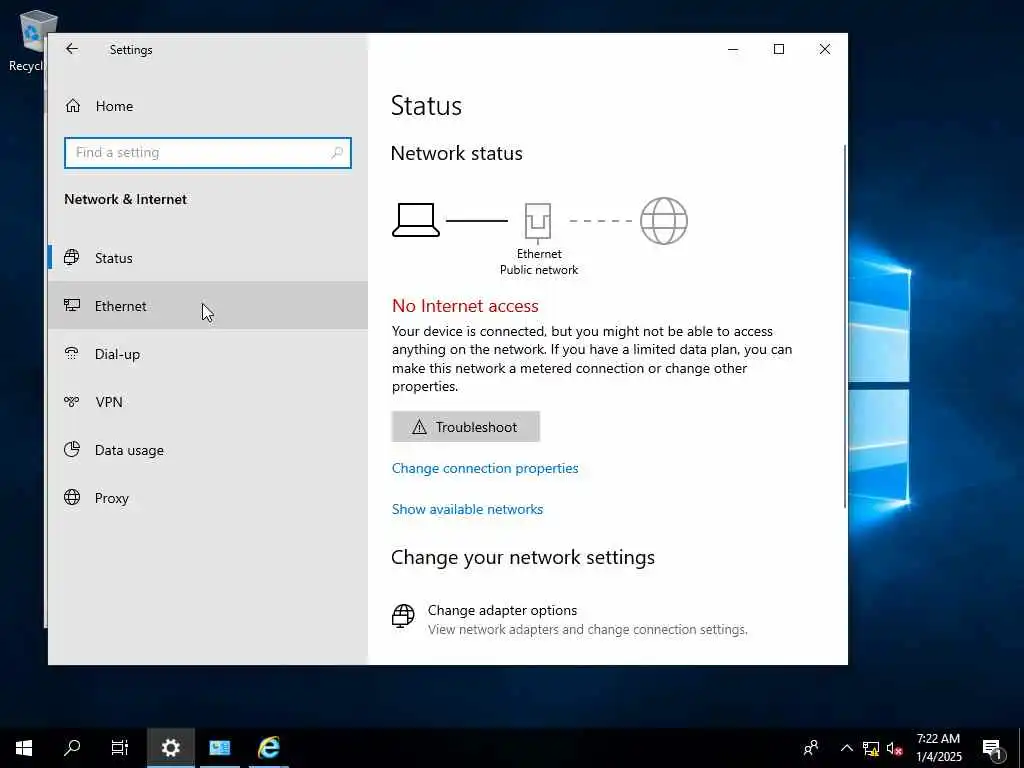Viewport: 1024px width, 768px height.
Task: Open the Action Center notifications icon
Action: tap(993, 748)
